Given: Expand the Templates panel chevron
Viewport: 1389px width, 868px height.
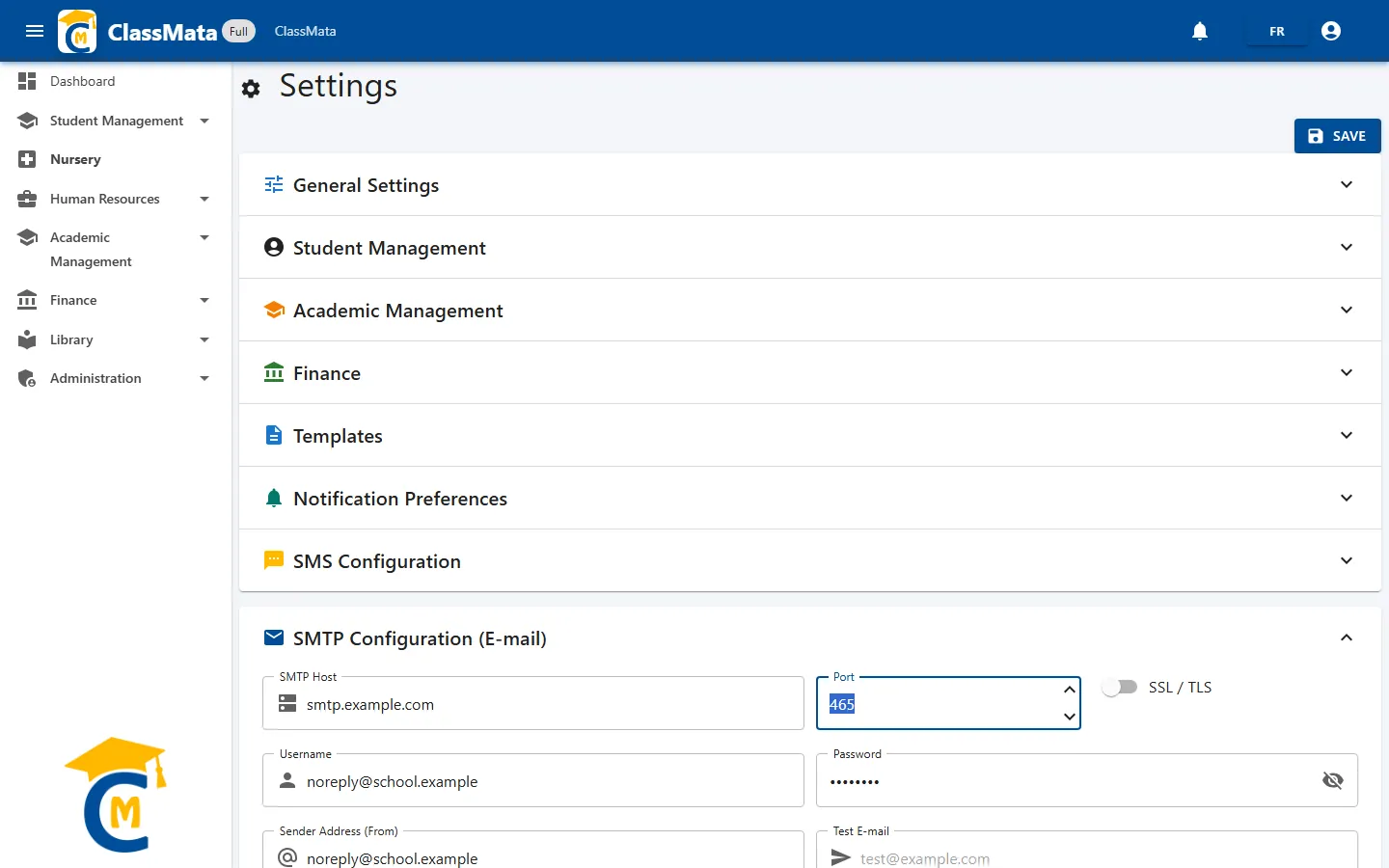Looking at the screenshot, I should point(1347,435).
